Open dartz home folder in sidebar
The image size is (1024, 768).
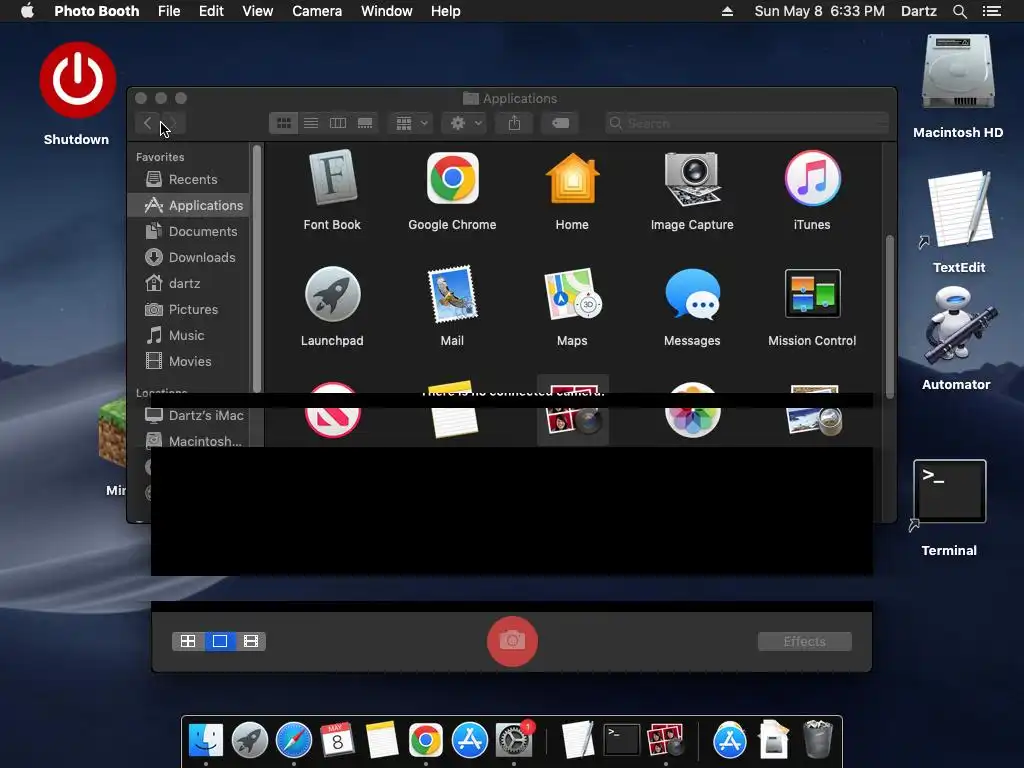(x=188, y=283)
